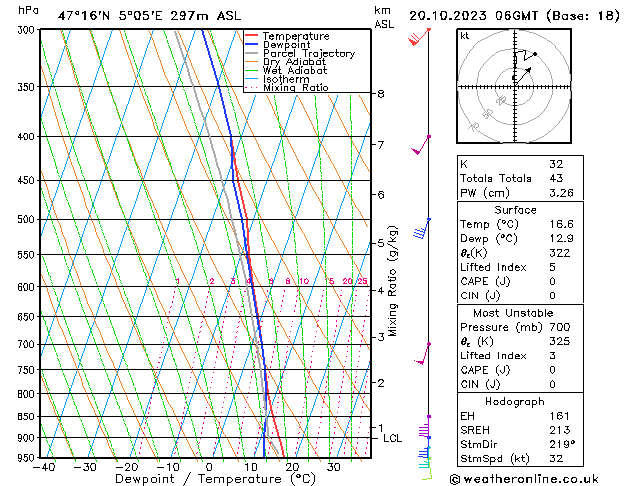629x486 pixels.
Task: Click the coordinates title '47°16'N 5°05'E 297m ASL'
Action: click(149, 16)
